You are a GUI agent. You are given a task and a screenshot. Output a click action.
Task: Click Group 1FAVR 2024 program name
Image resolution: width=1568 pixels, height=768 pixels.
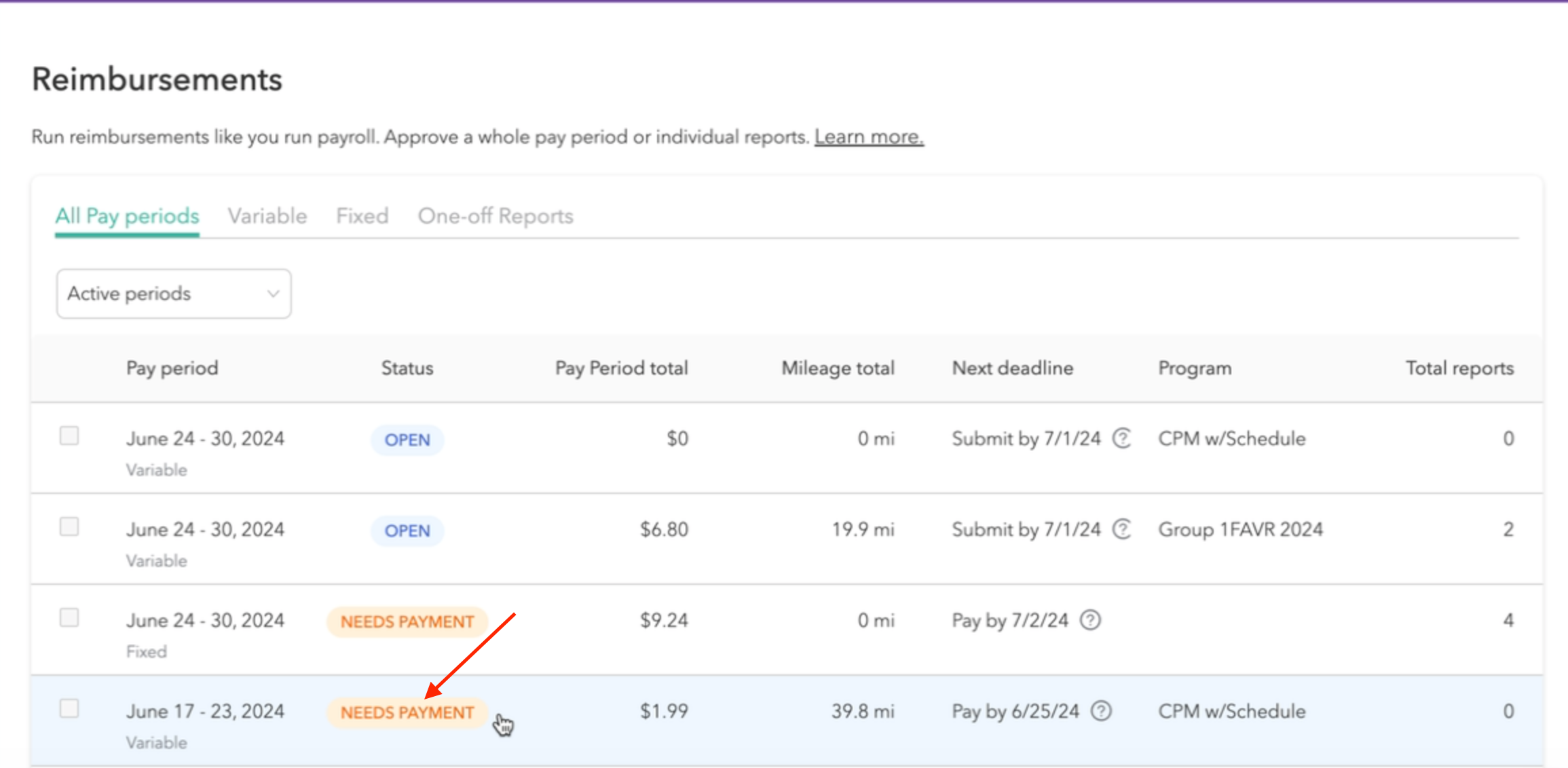[x=1241, y=529]
